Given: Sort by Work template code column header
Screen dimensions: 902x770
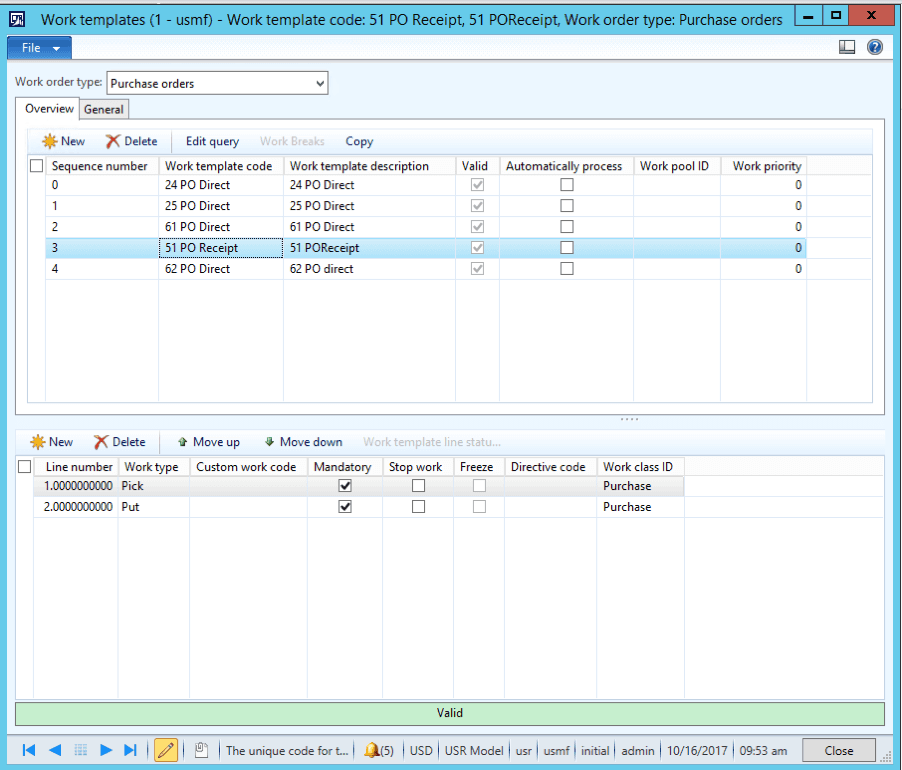Looking at the screenshot, I should [221, 166].
